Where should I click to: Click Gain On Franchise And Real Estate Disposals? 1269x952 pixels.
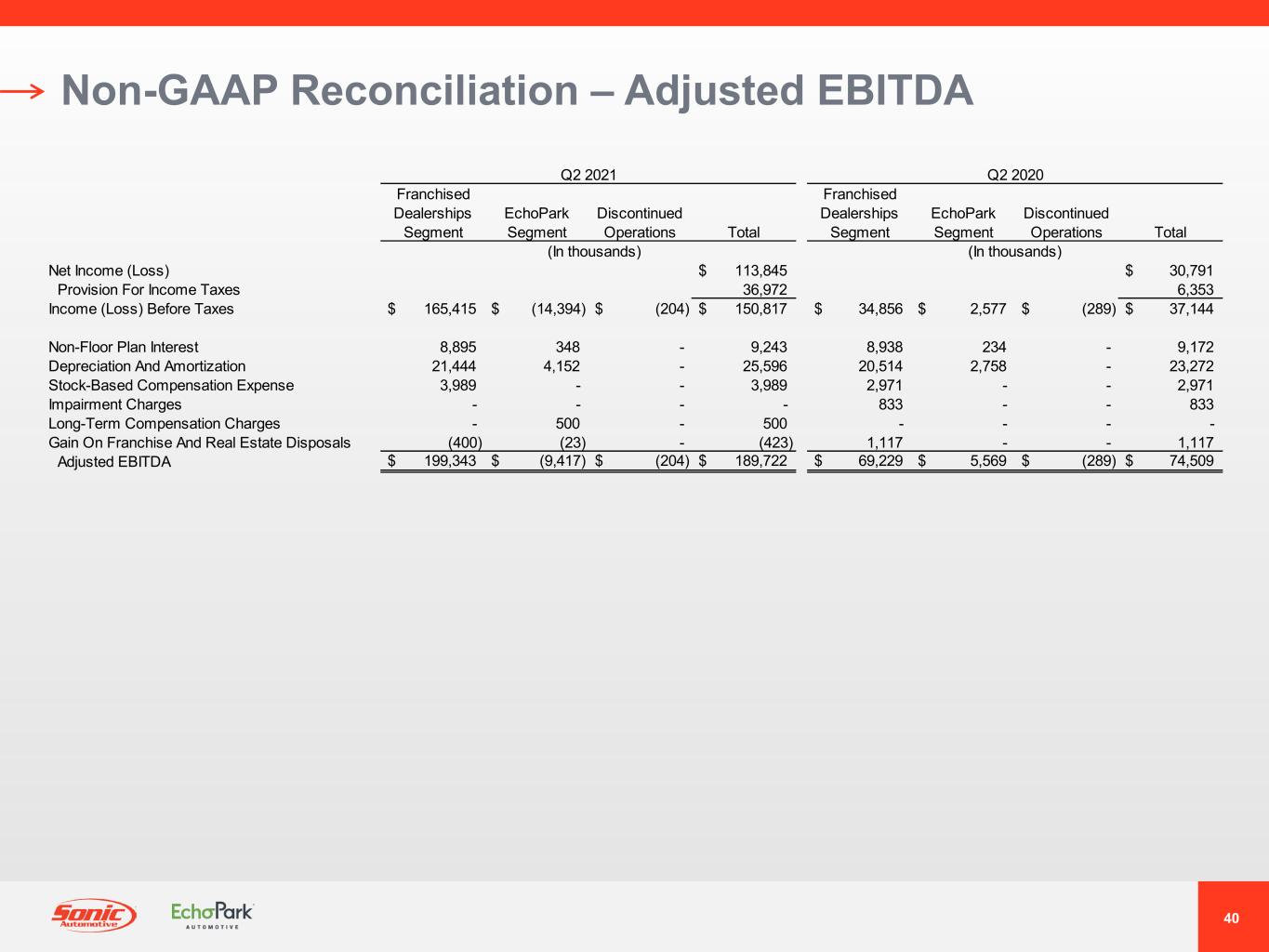[x=200, y=443]
